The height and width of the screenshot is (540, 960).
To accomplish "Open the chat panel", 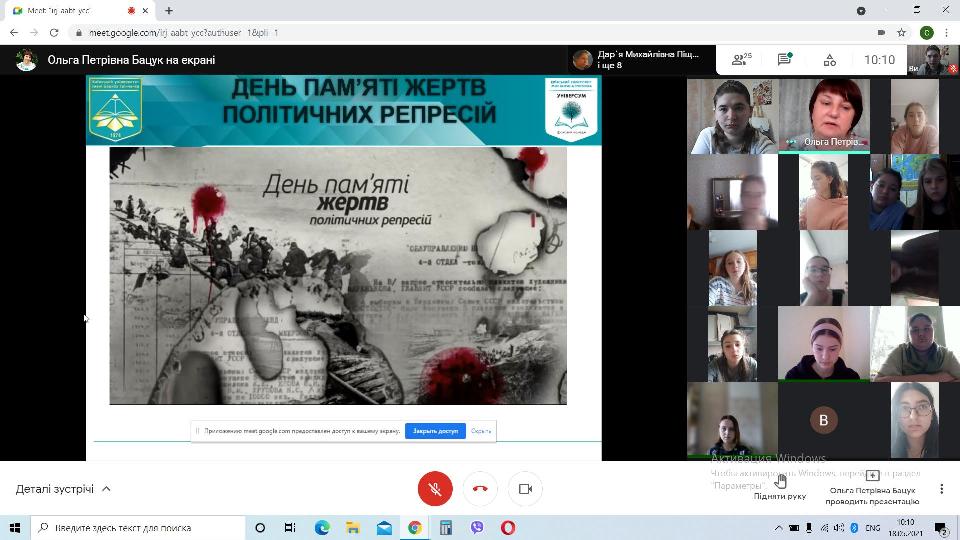I will point(784,59).
